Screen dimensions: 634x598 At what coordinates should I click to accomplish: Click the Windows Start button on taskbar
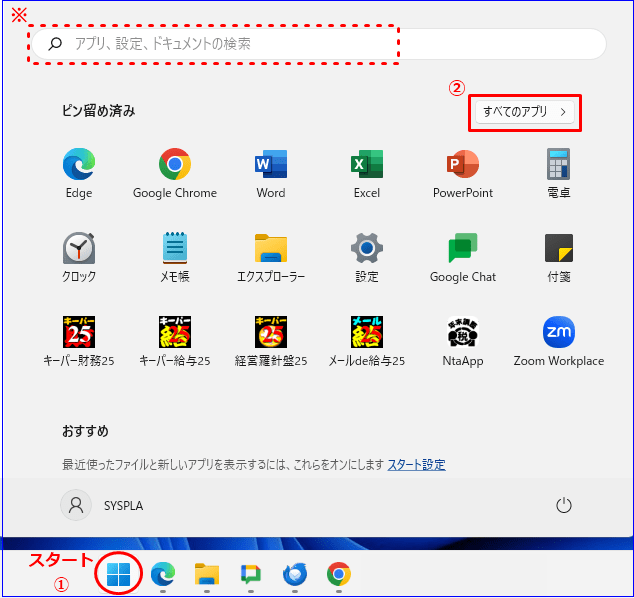118,574
